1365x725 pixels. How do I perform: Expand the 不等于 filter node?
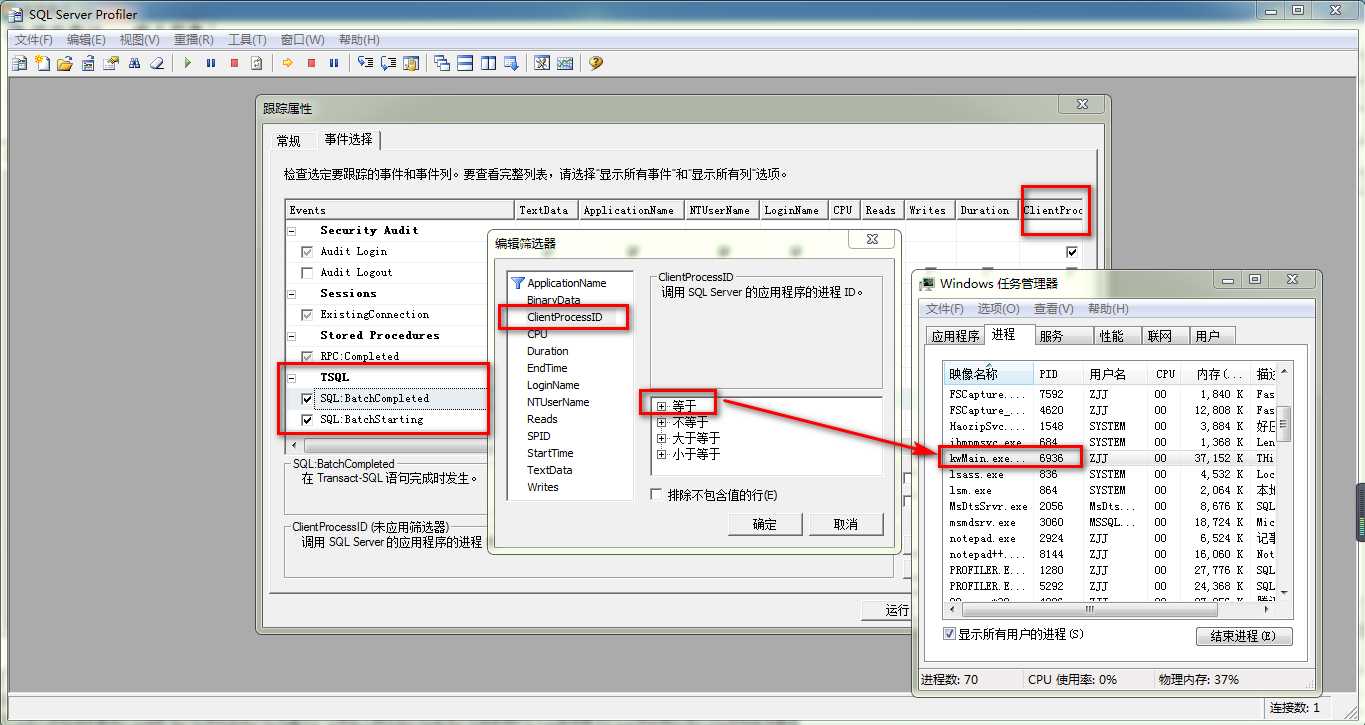point(662,422)
